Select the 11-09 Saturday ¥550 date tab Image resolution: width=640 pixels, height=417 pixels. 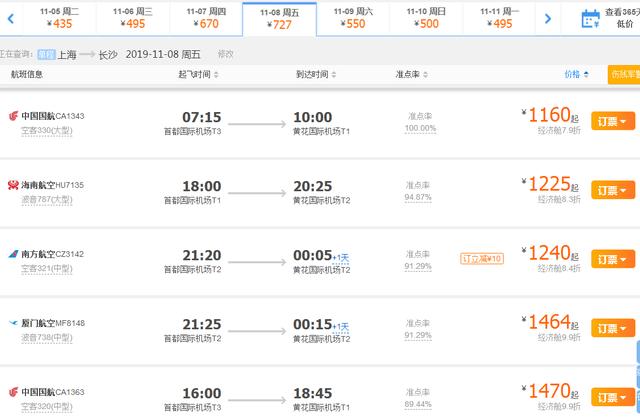[353, 19]
